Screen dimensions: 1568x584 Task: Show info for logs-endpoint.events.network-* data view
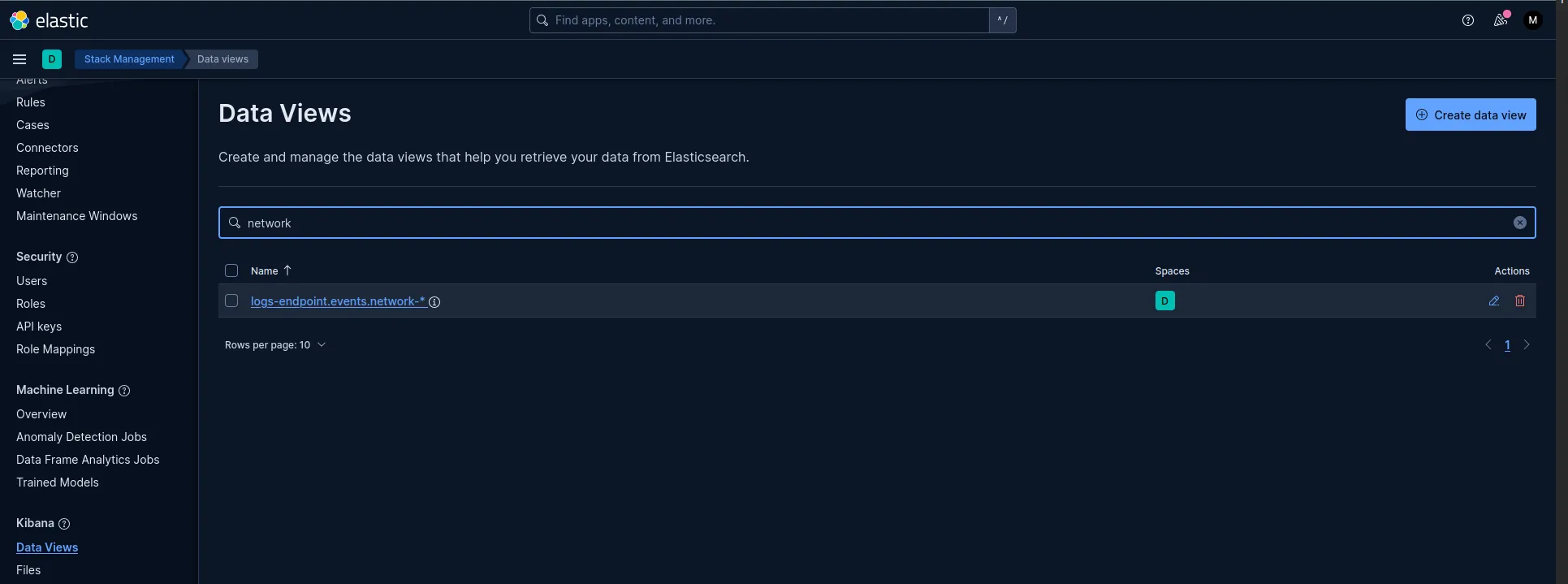coord(434,302)
